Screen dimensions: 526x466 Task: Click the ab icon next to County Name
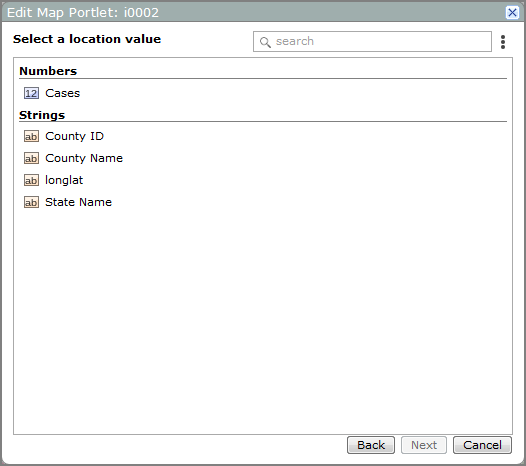[x=31, y=158]
